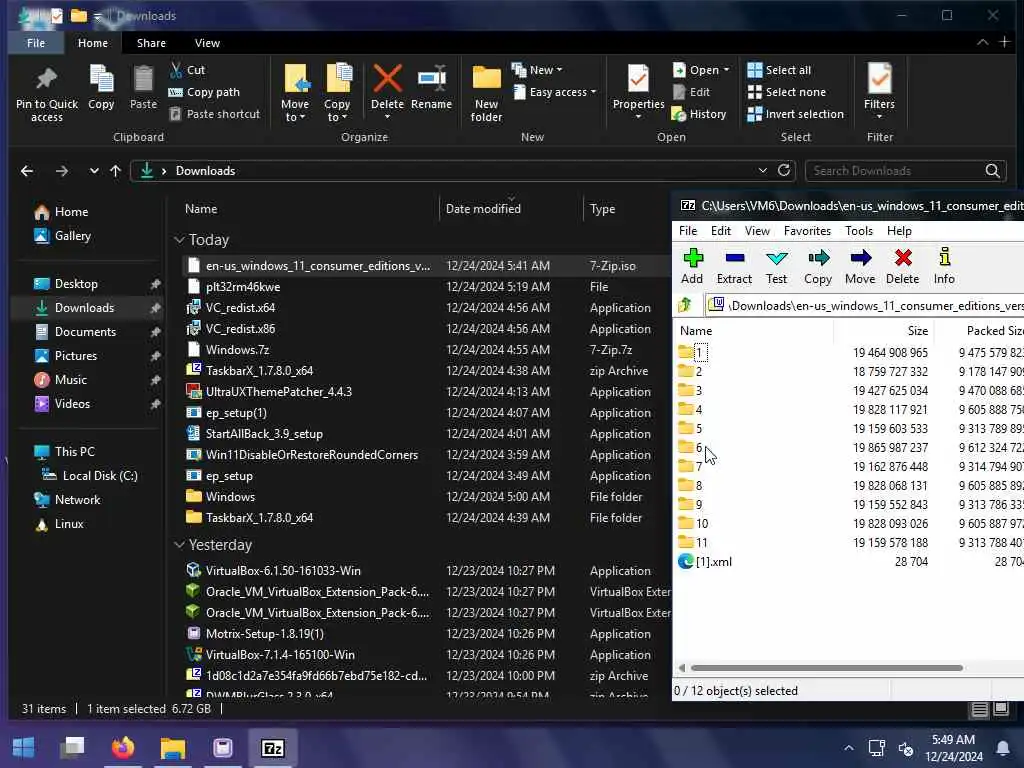Select Gallery in navigation pane
The image size is (1024, 768).
72,236
